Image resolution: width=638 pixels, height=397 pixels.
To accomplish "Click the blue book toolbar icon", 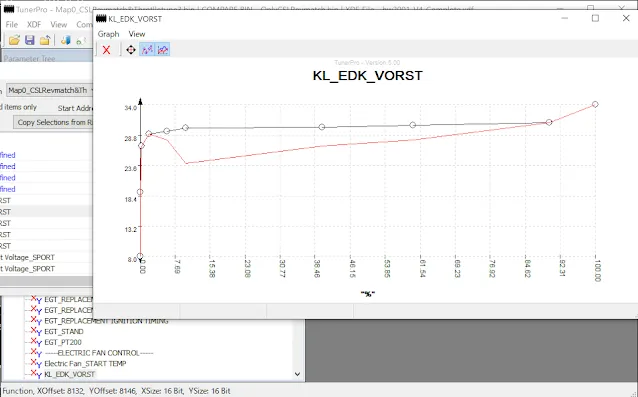I will point(66,40).
